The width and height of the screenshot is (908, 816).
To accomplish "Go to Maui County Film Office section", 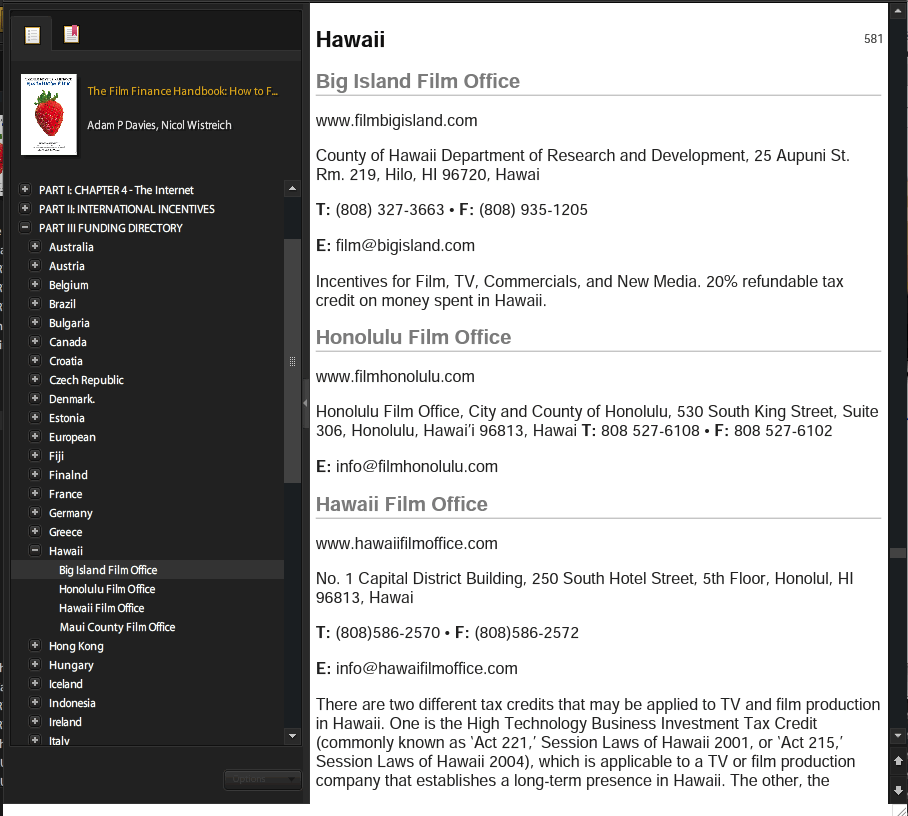I will pos(117,627).
